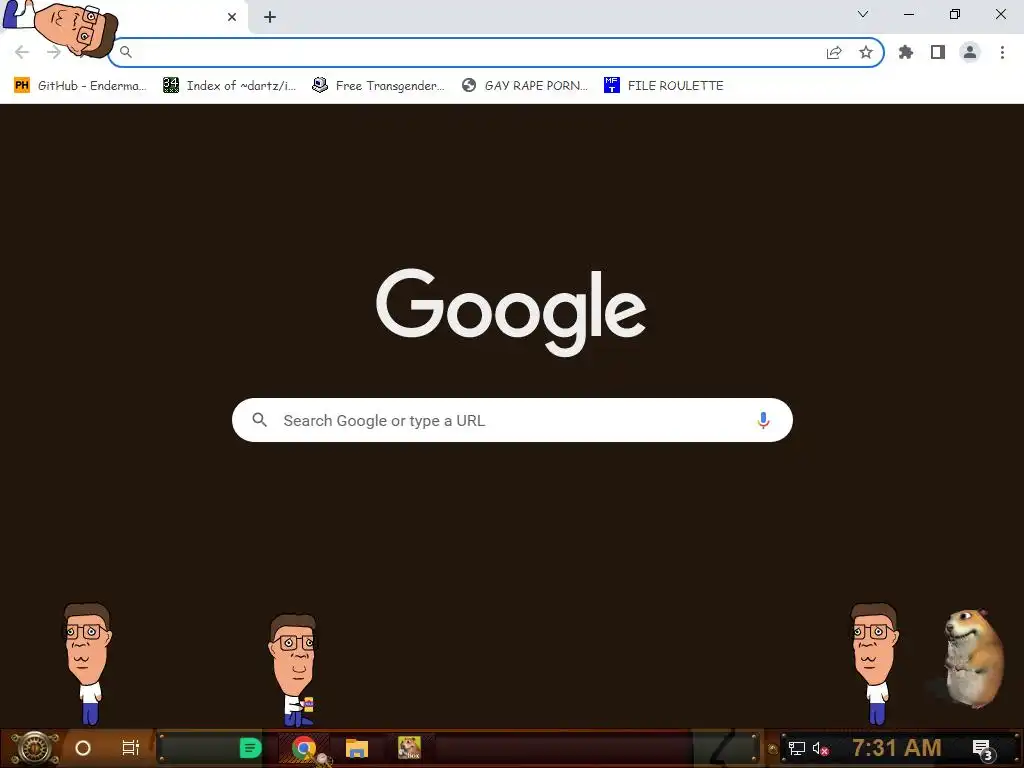Open the Extensions puzzle icon
The width and height of the screenshot is (1024, 768).
906,52
